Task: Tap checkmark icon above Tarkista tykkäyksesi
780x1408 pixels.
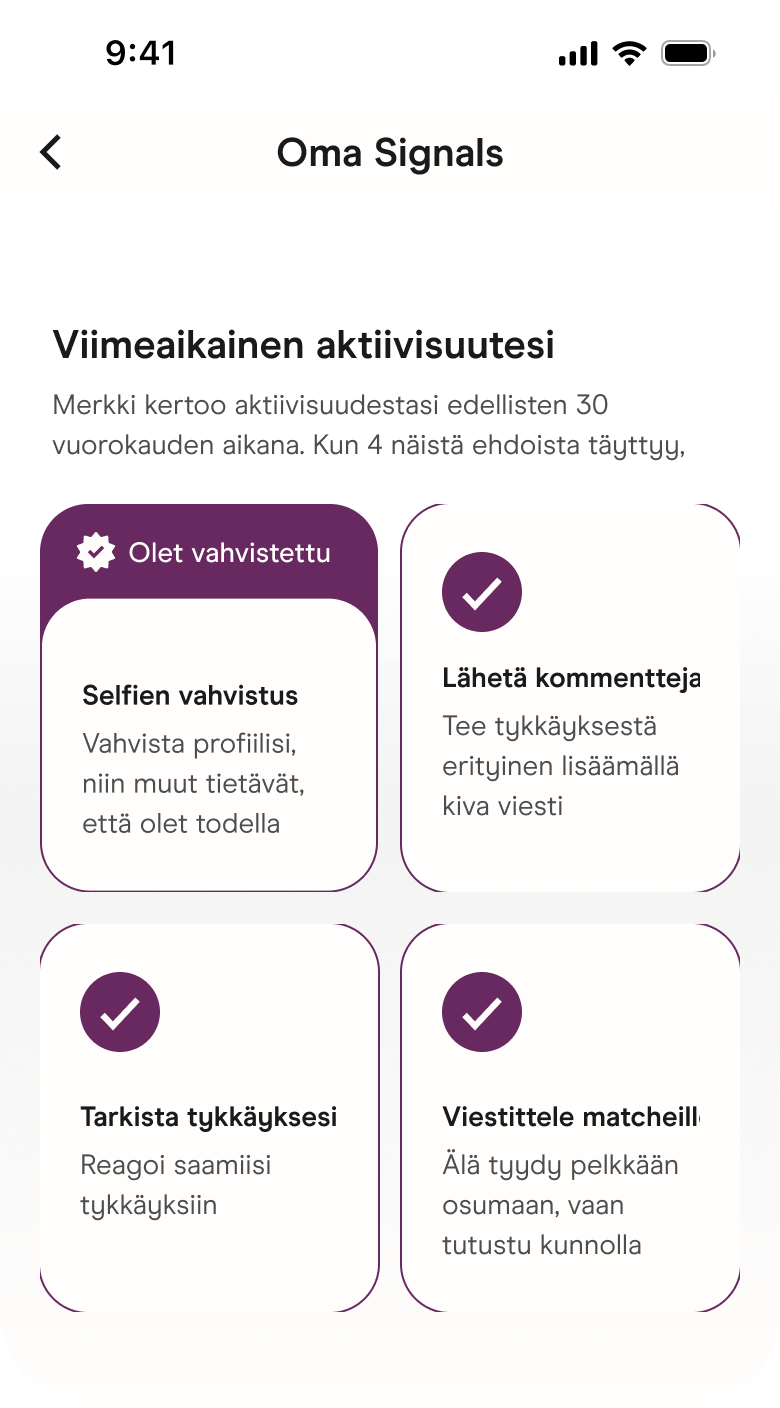Action: pos(120,1012)
